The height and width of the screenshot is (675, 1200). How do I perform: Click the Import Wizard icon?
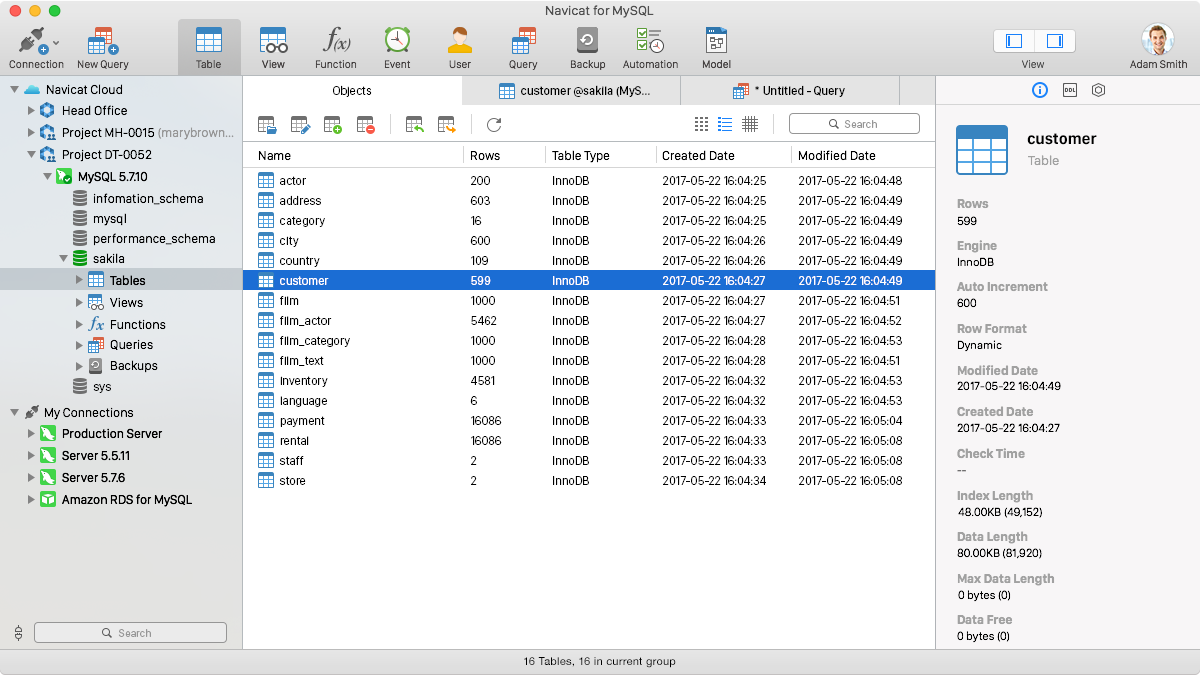click(414, 125)
